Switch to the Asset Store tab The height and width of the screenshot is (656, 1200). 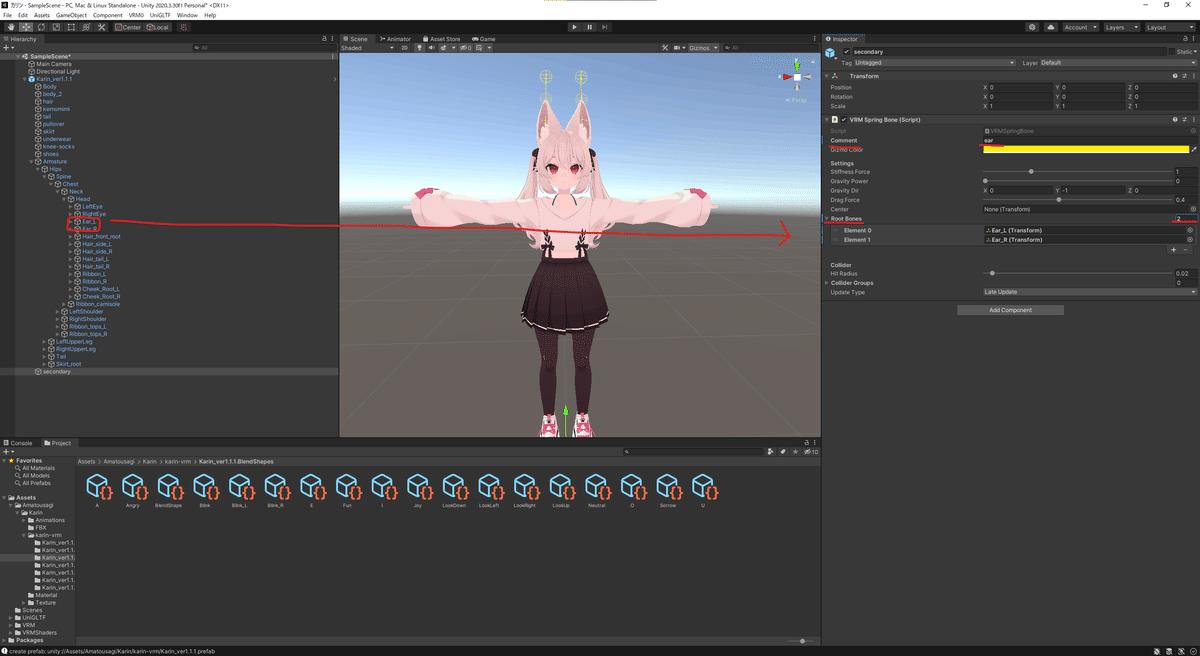click(441, 39)
